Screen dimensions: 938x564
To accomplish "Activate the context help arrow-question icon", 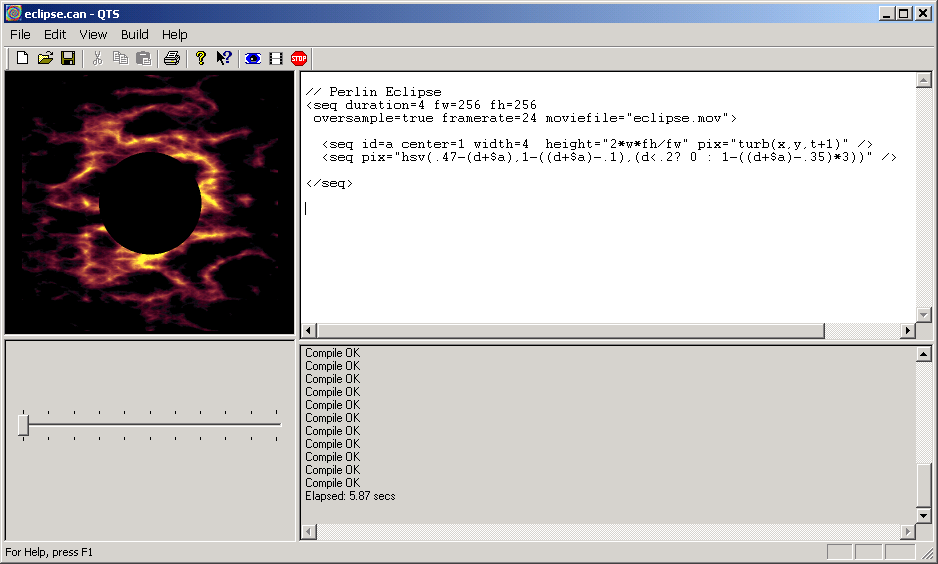I will coord(224,58).
